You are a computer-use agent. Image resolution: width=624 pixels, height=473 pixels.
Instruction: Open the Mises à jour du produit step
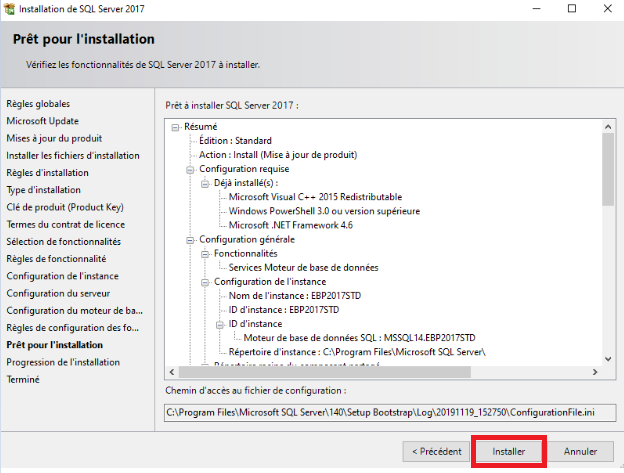54,138
